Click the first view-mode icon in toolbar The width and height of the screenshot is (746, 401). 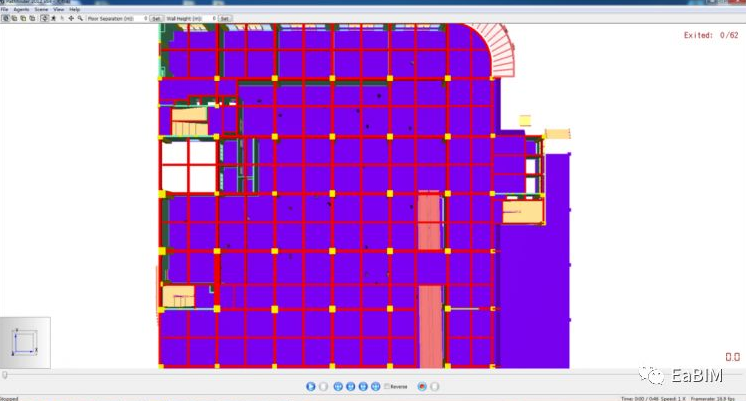pyautogui.click(x=6, y=19)
